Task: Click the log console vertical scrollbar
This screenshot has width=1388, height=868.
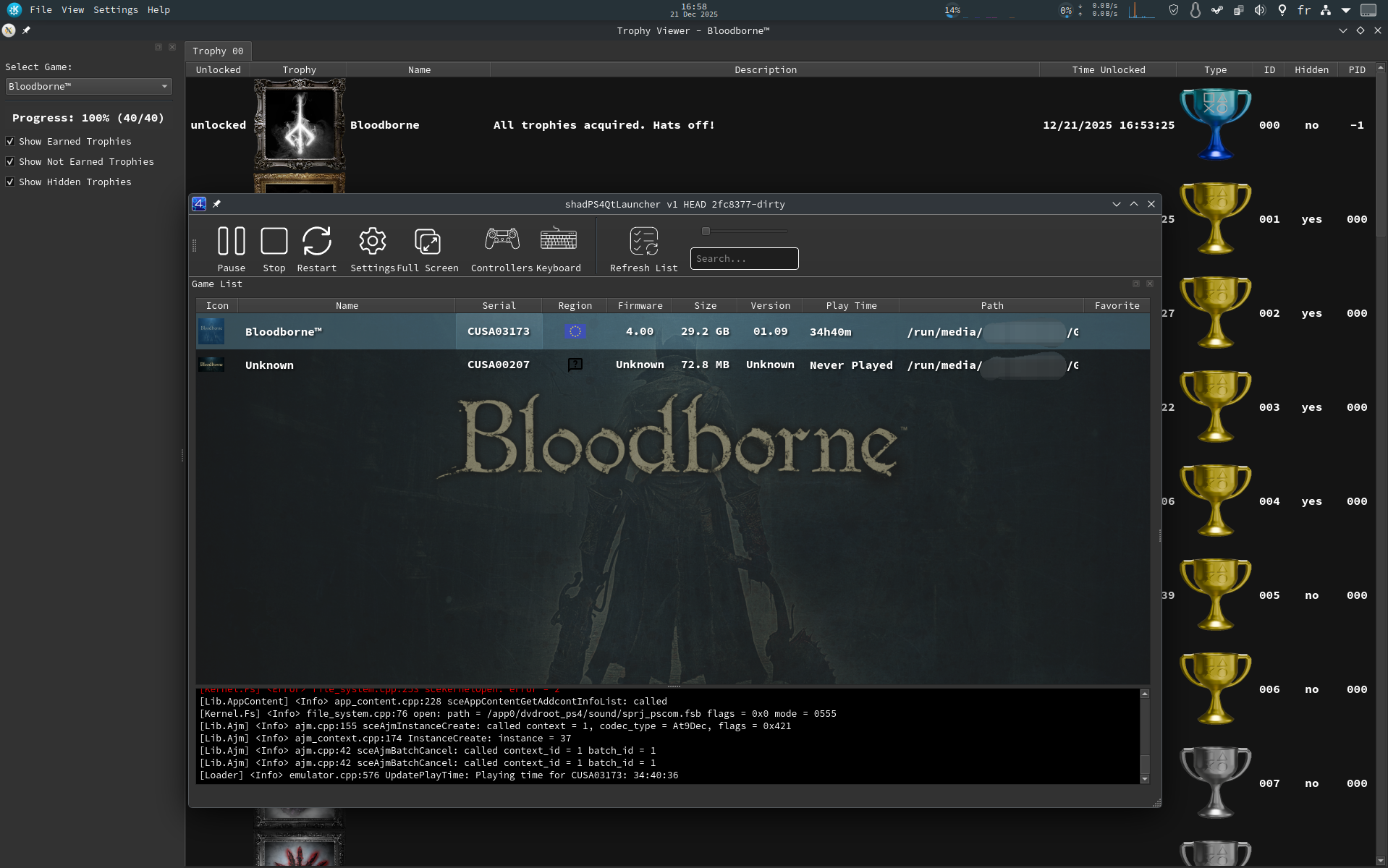Action: pyautogui.click(x=1144, y=736)
